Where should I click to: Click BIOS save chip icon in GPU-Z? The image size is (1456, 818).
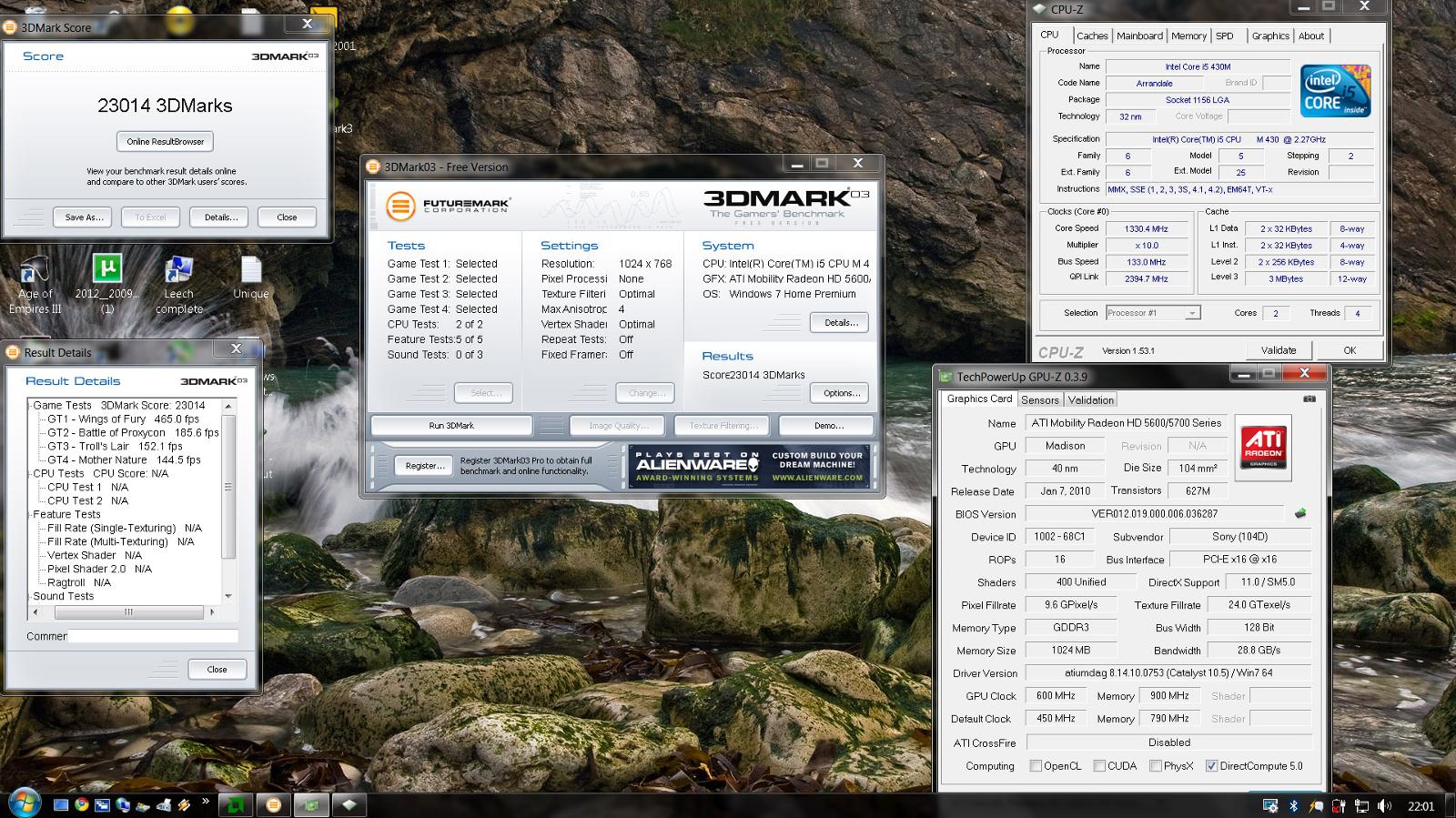point(1300,513)
